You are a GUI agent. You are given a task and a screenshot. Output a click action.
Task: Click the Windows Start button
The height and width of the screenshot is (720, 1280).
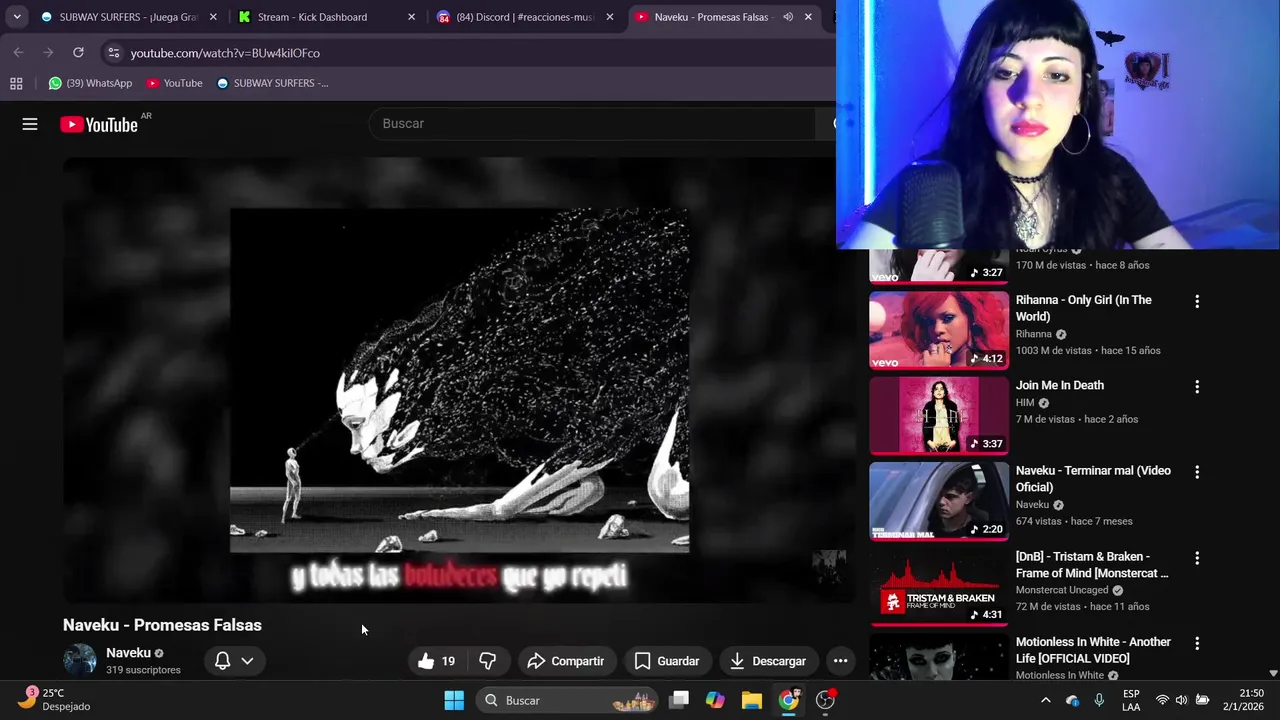point(454,700)
